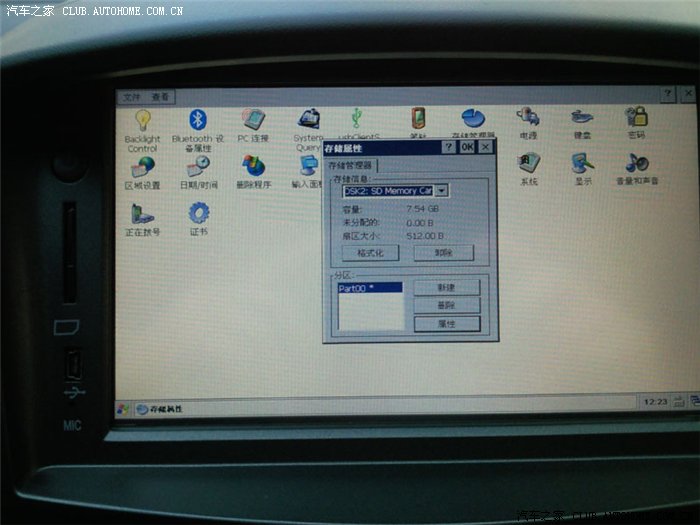
Task: Click the 格式化 format button
Action: 370,253
